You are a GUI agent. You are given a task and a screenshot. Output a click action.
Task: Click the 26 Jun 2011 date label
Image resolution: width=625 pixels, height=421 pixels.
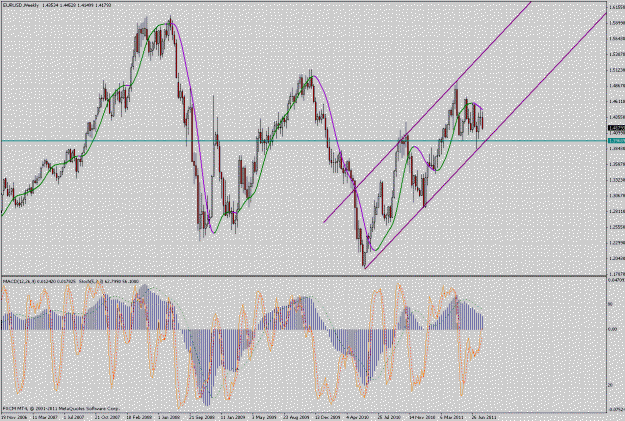tap(483, 417)
